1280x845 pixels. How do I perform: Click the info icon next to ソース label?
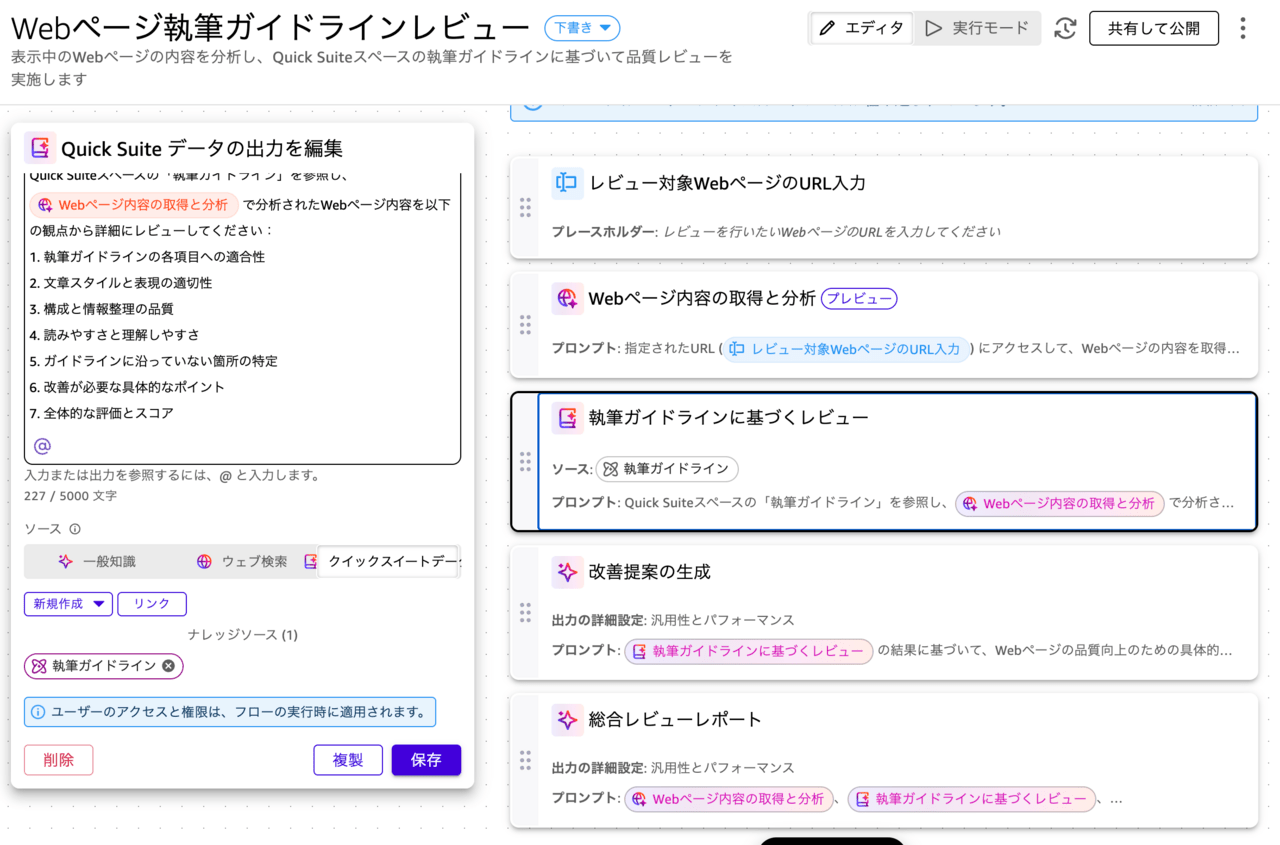[x=75, y=529]
